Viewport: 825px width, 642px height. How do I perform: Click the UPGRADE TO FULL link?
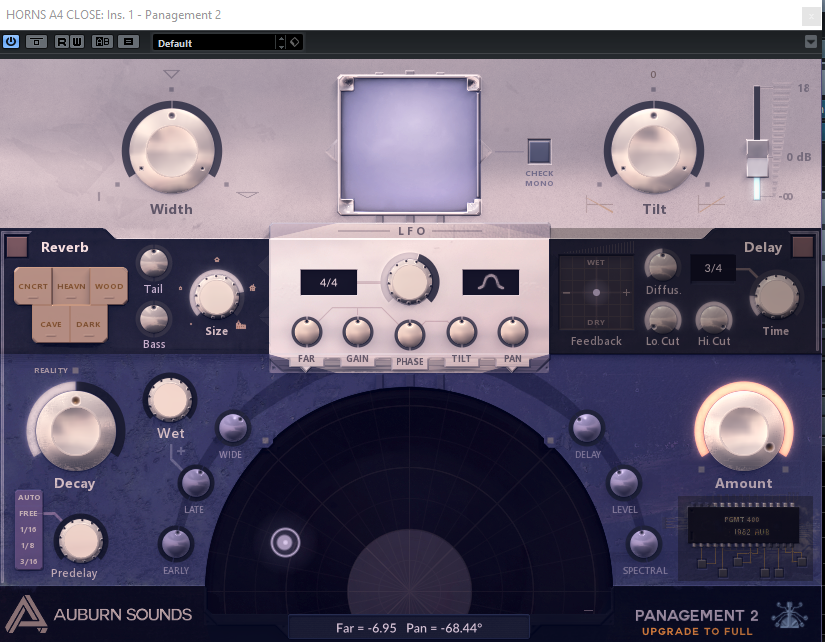(697, 631)
